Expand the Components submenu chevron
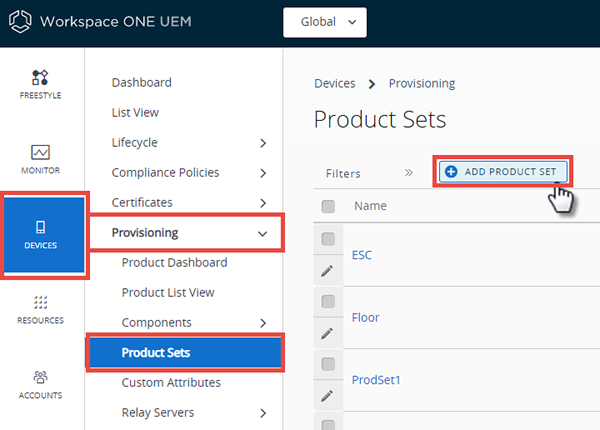600x430 pixels. [263, 323]
